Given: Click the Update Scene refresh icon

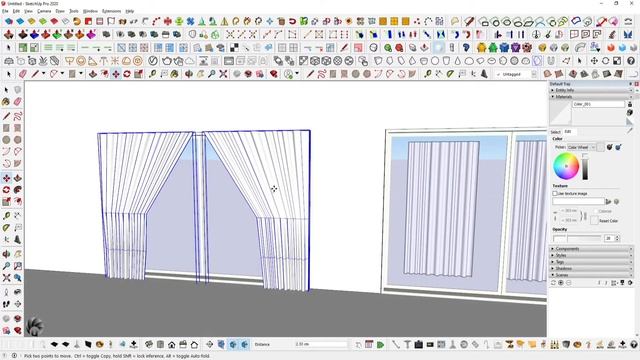Looking at the screenshot, I should tap(553, 282).
